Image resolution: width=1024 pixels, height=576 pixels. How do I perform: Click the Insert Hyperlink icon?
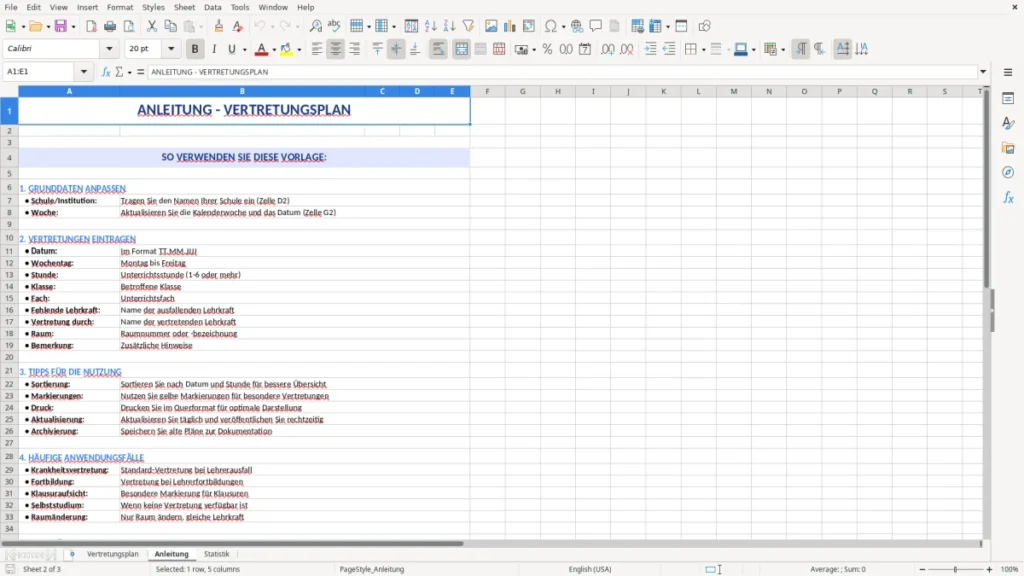[577, 26]
